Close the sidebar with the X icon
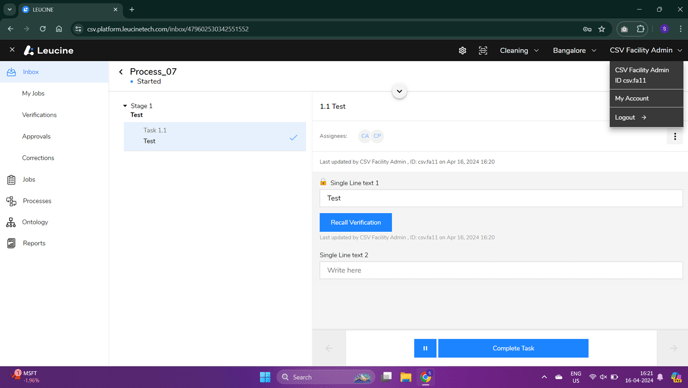The image size is (688, 388). pyautogui.click(x=12, y=50)
